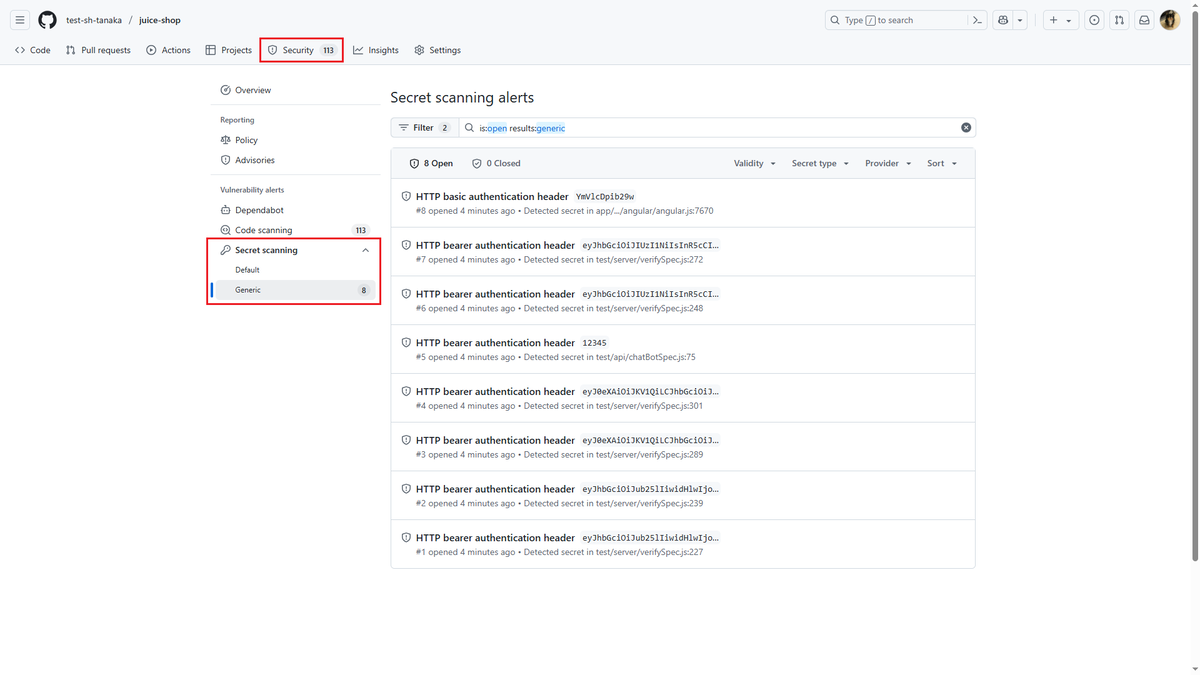Open the pull requests icon in header
1200x675 pixels.
click(x=1119, y=20)
